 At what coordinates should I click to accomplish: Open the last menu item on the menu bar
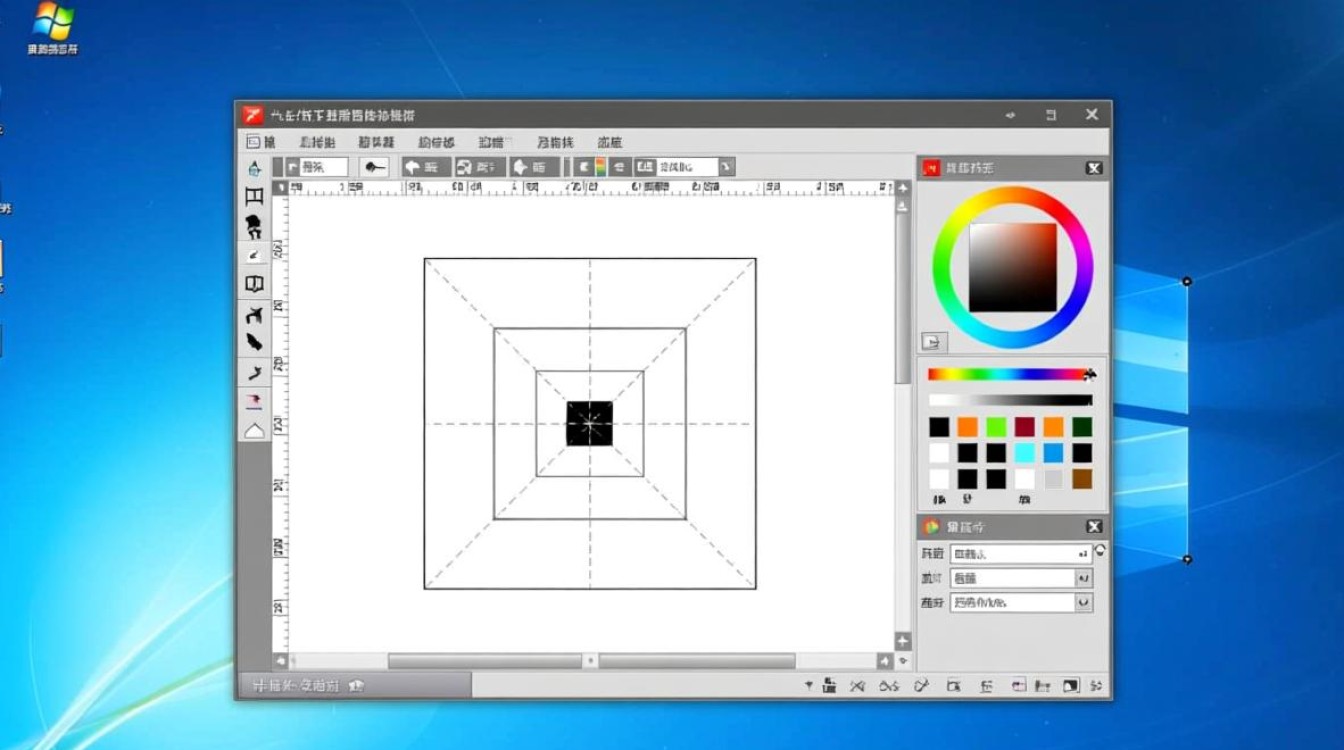pyautogui.click(x=611, y=141)
